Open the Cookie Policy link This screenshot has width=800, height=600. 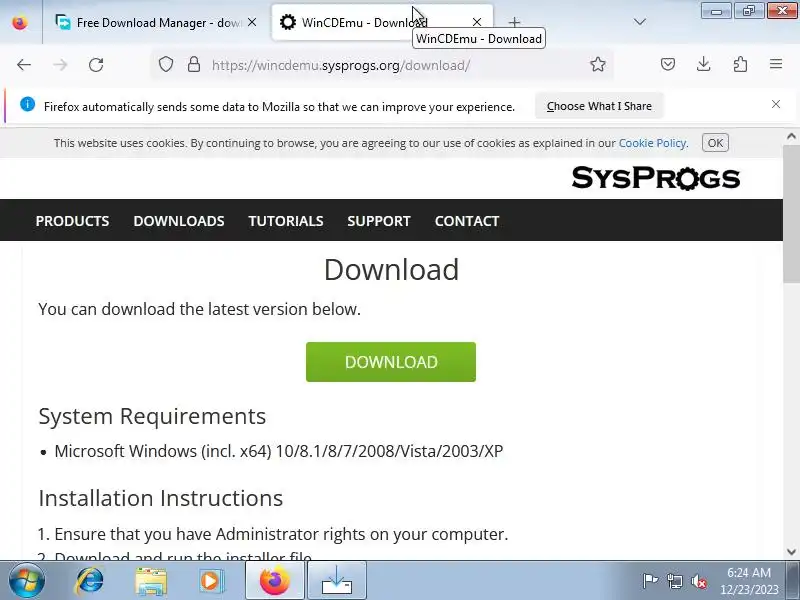coord(653,143)
